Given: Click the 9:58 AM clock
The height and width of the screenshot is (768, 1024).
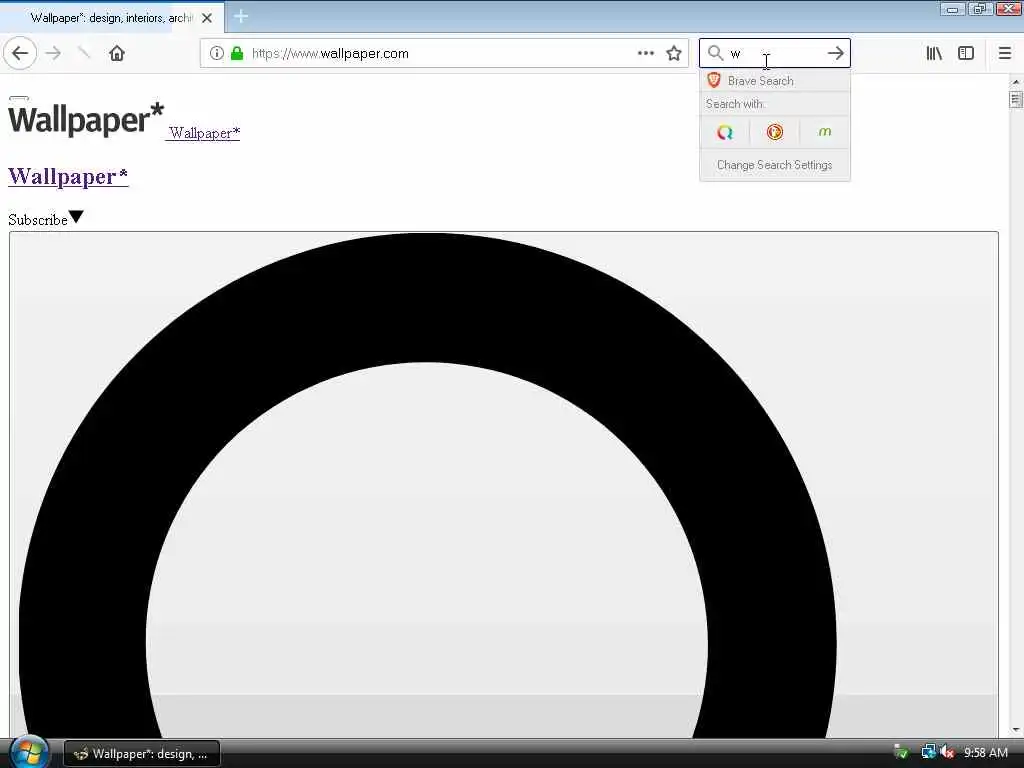Looking at the screenshot, I should [986, 753].
